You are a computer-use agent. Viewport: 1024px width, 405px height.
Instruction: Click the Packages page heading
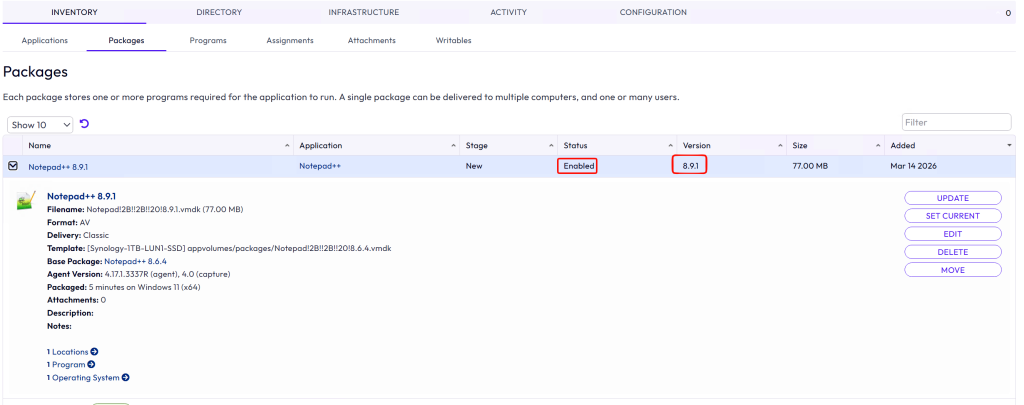coord(35,72)
